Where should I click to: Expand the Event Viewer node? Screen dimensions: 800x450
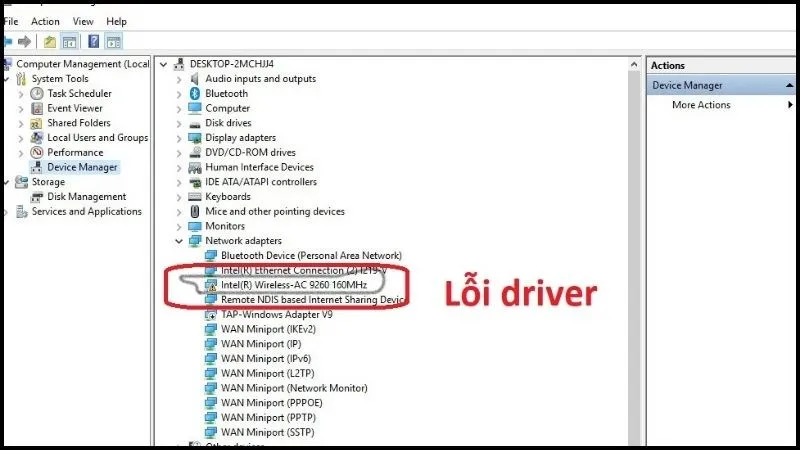[21, 109]
